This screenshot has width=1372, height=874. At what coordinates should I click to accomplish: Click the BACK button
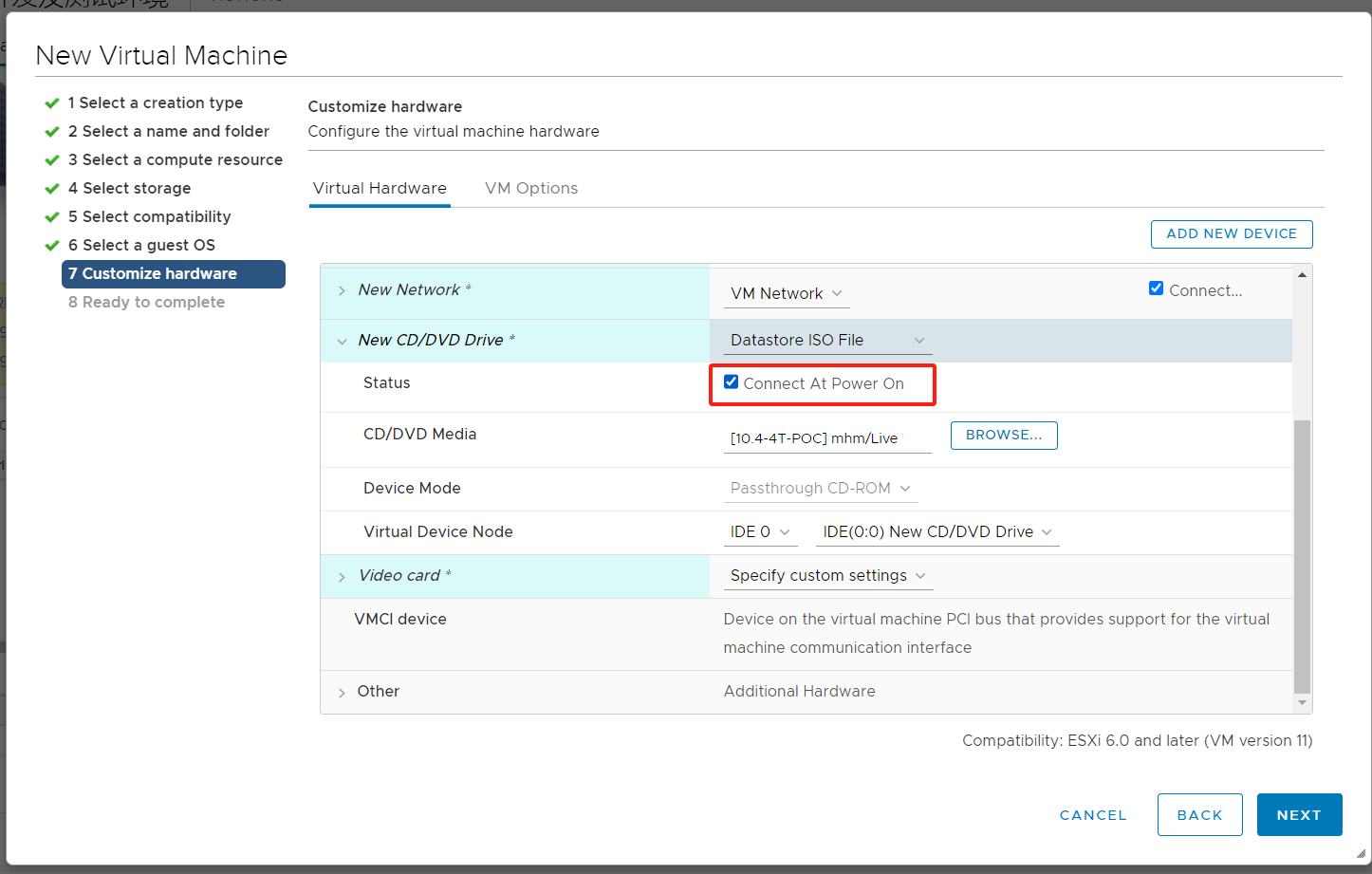pyautogui.click(x=1200, y=815)
